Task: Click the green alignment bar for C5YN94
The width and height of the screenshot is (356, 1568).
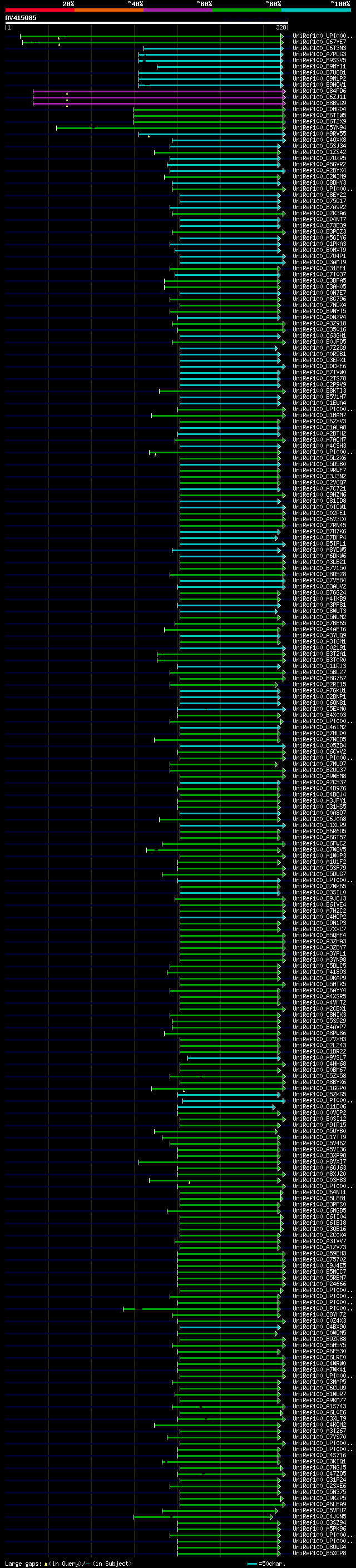Action: click(170, 128)
